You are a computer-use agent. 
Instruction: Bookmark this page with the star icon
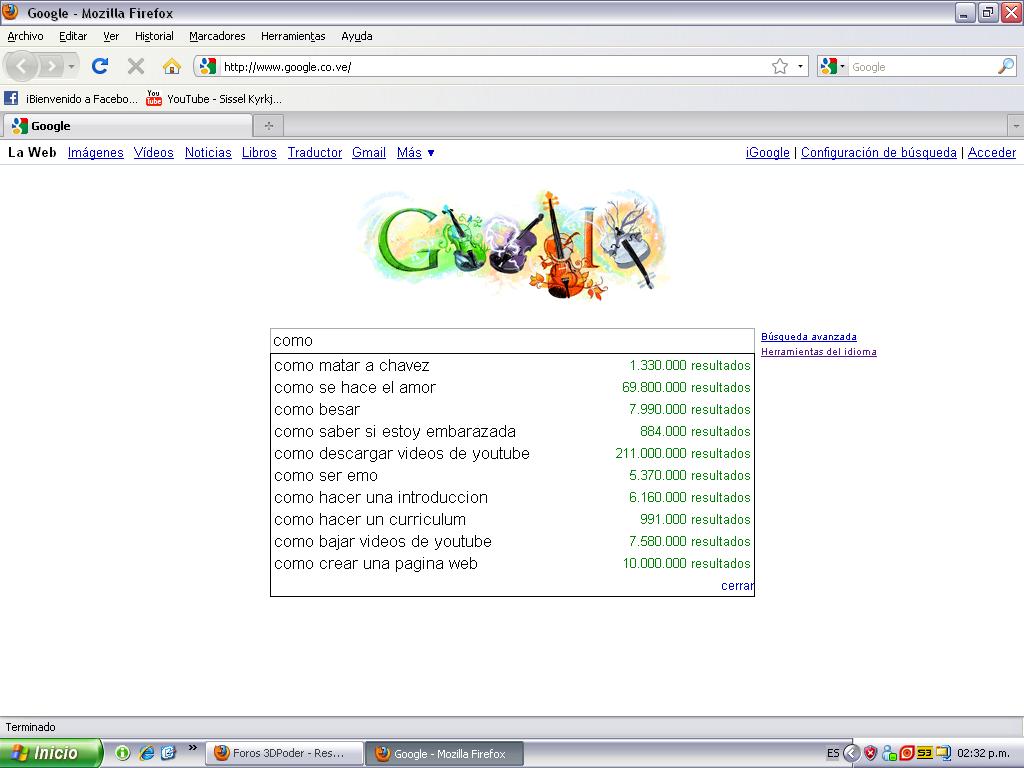click(x=780, y=66)
